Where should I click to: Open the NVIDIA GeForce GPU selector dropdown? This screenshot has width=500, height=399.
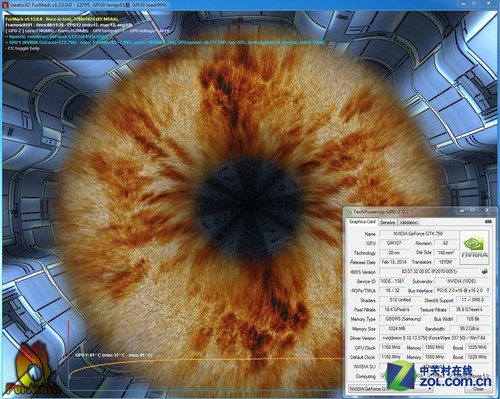click(391, 389)
